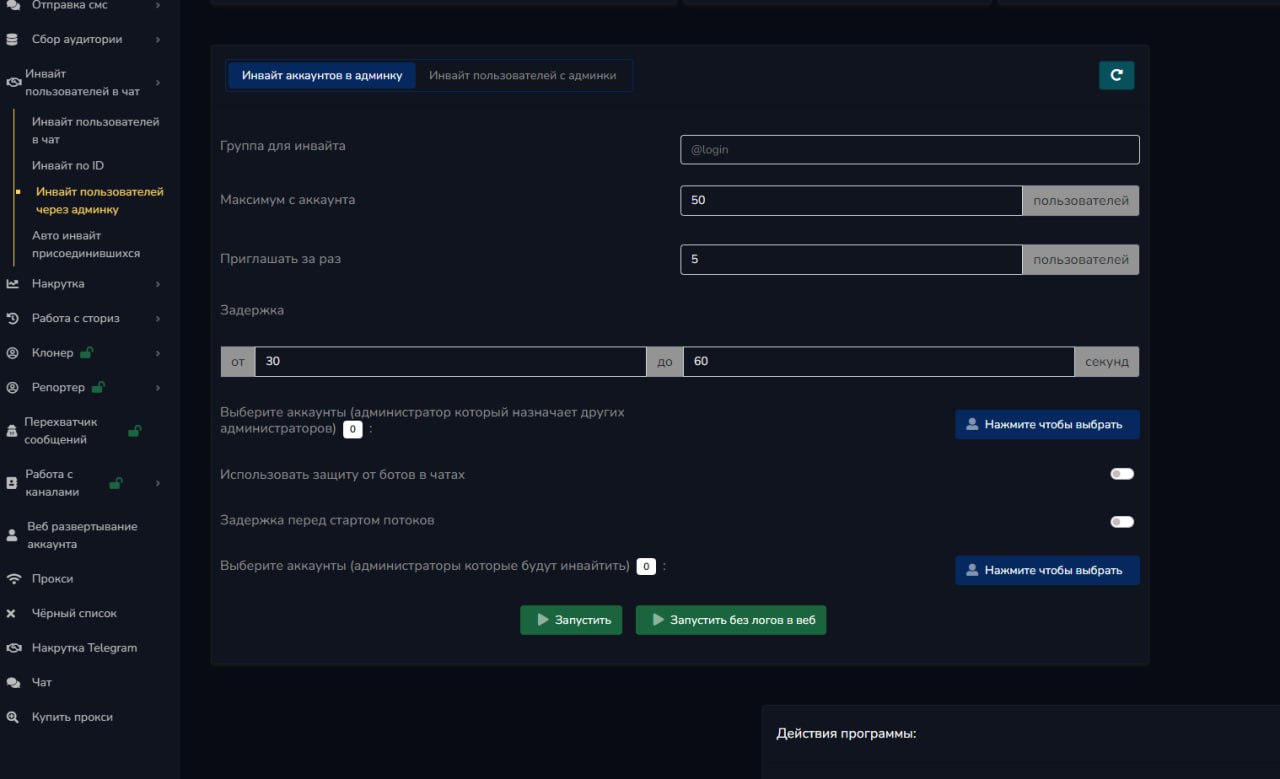Toggle delay before starting threads
The image size is (1280, 779).
point(1122,522)
